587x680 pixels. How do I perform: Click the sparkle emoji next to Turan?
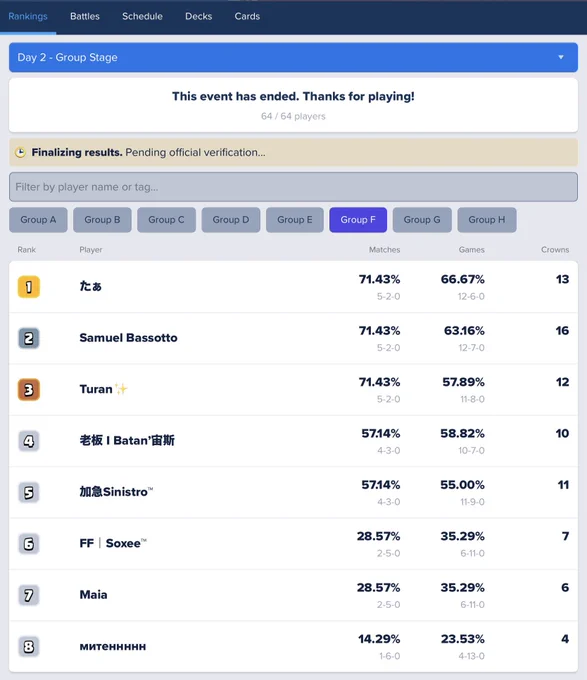pos(121,389)
